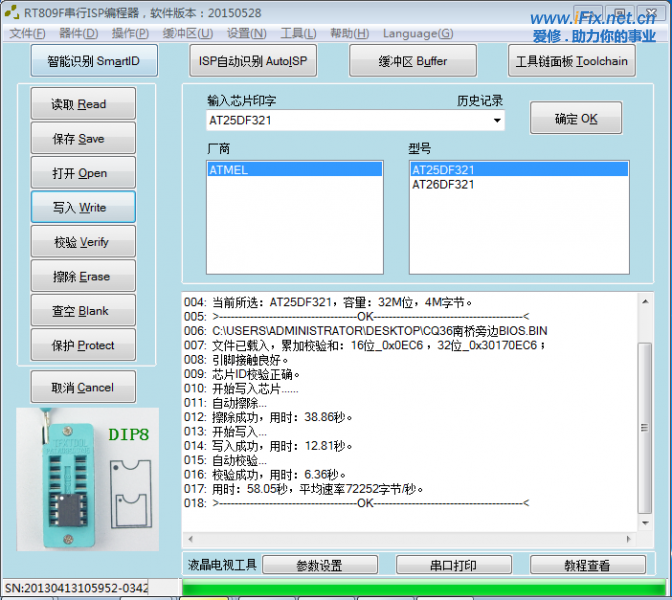
Task: Click the 参数设置 parameter settings button
Action: click(x=320, y=565)
